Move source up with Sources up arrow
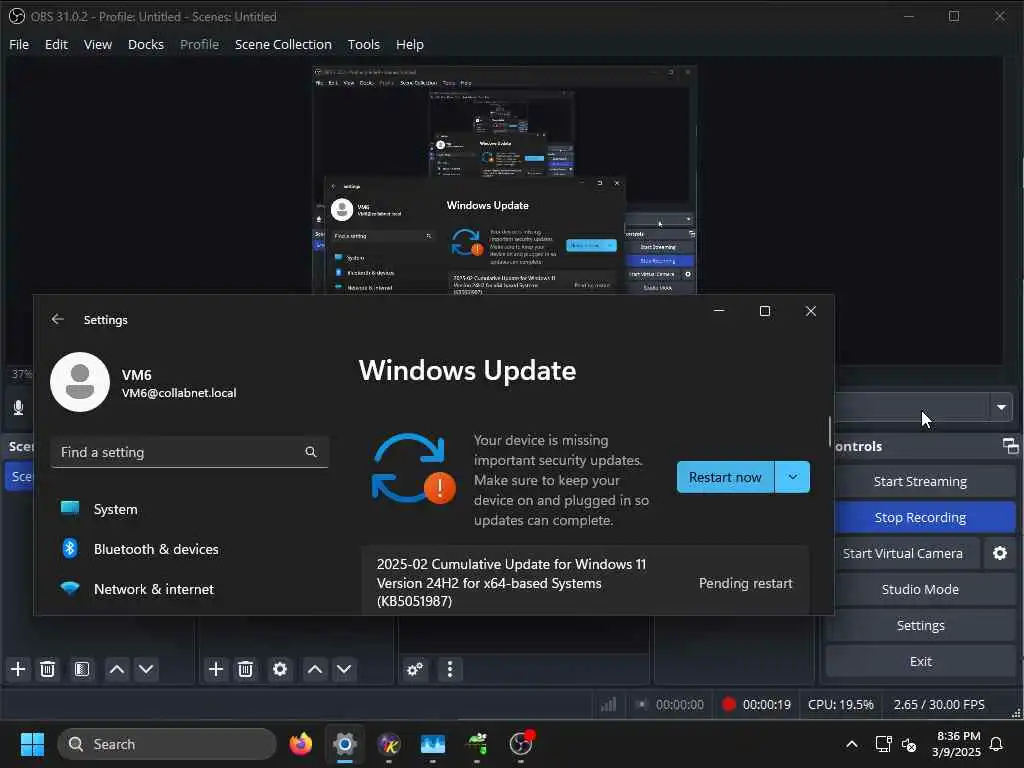1024x768 pixels. 315,669
